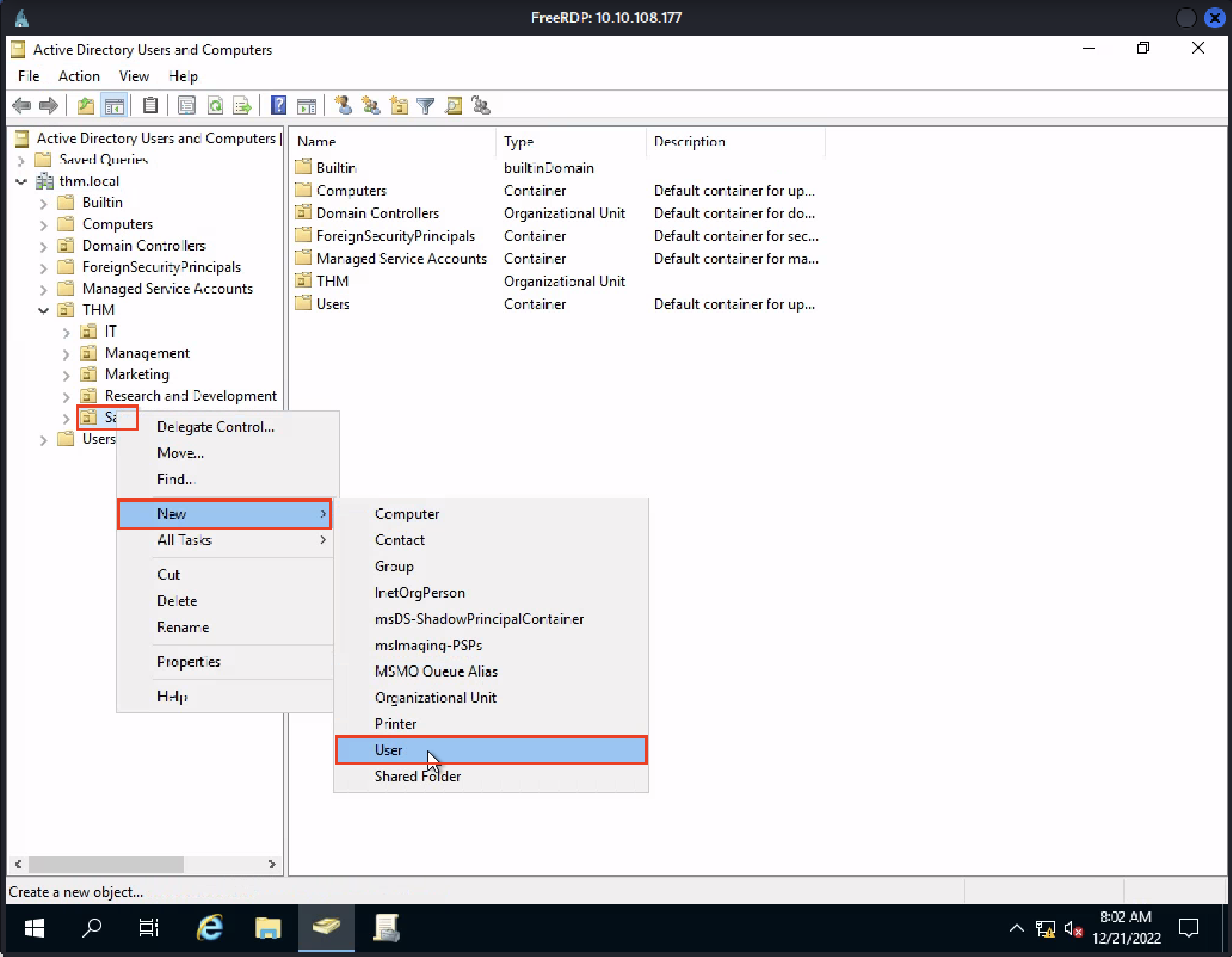1232x957 pixels.
Task: Expand the IT organizational unit
Action: 66,332
